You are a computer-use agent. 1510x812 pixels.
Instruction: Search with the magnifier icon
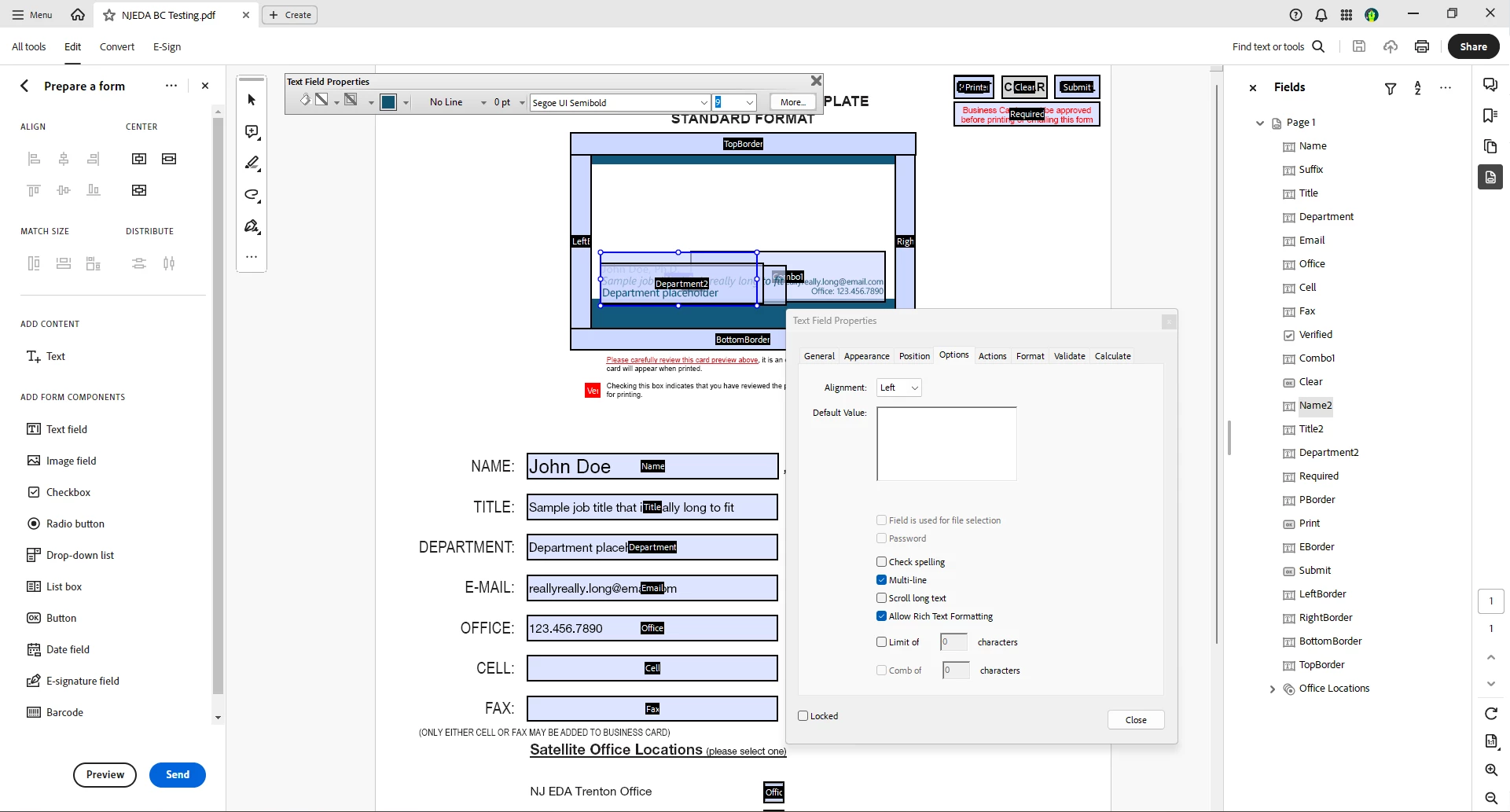(x=1319, y=46)
